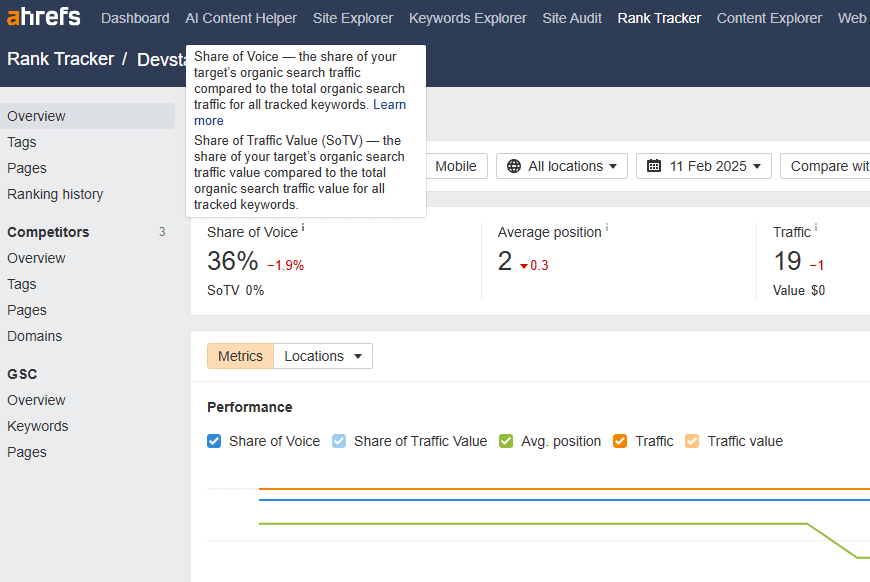Click the Share of Voice info icon

[303, 227]
